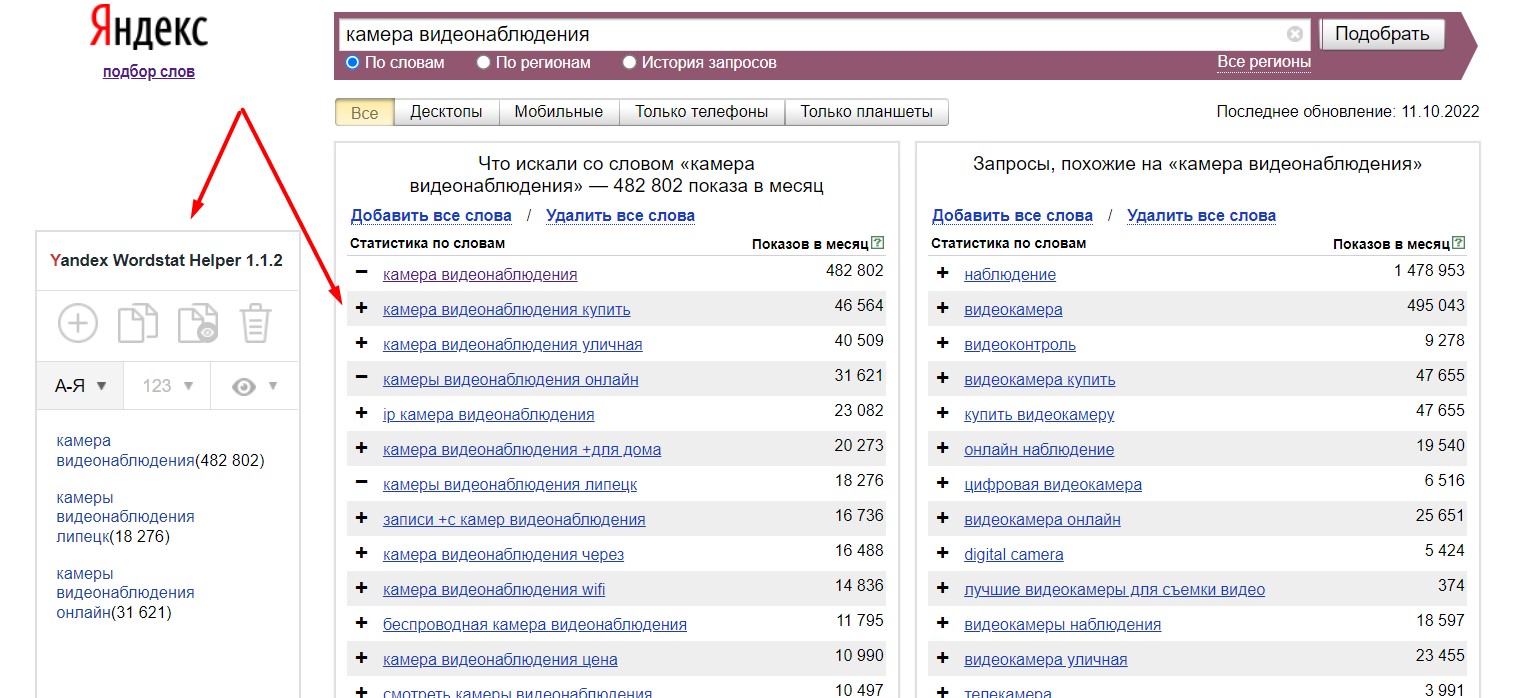Image resolution: width=1535 pixels, height=698 pixels.
Task: Open the видеокамеры наблюдения query link
Action: tap(1063, 624)
